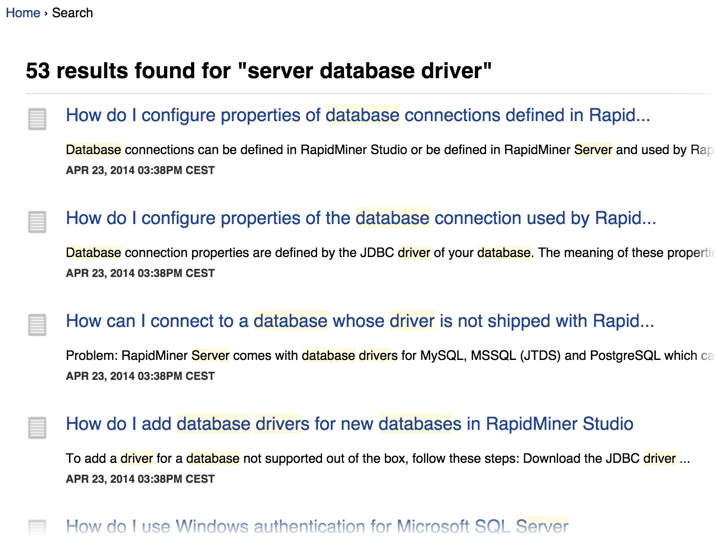Click the '53 results found' heading
The height and width of the screenshot is (538, 716).
coord(259,71)
